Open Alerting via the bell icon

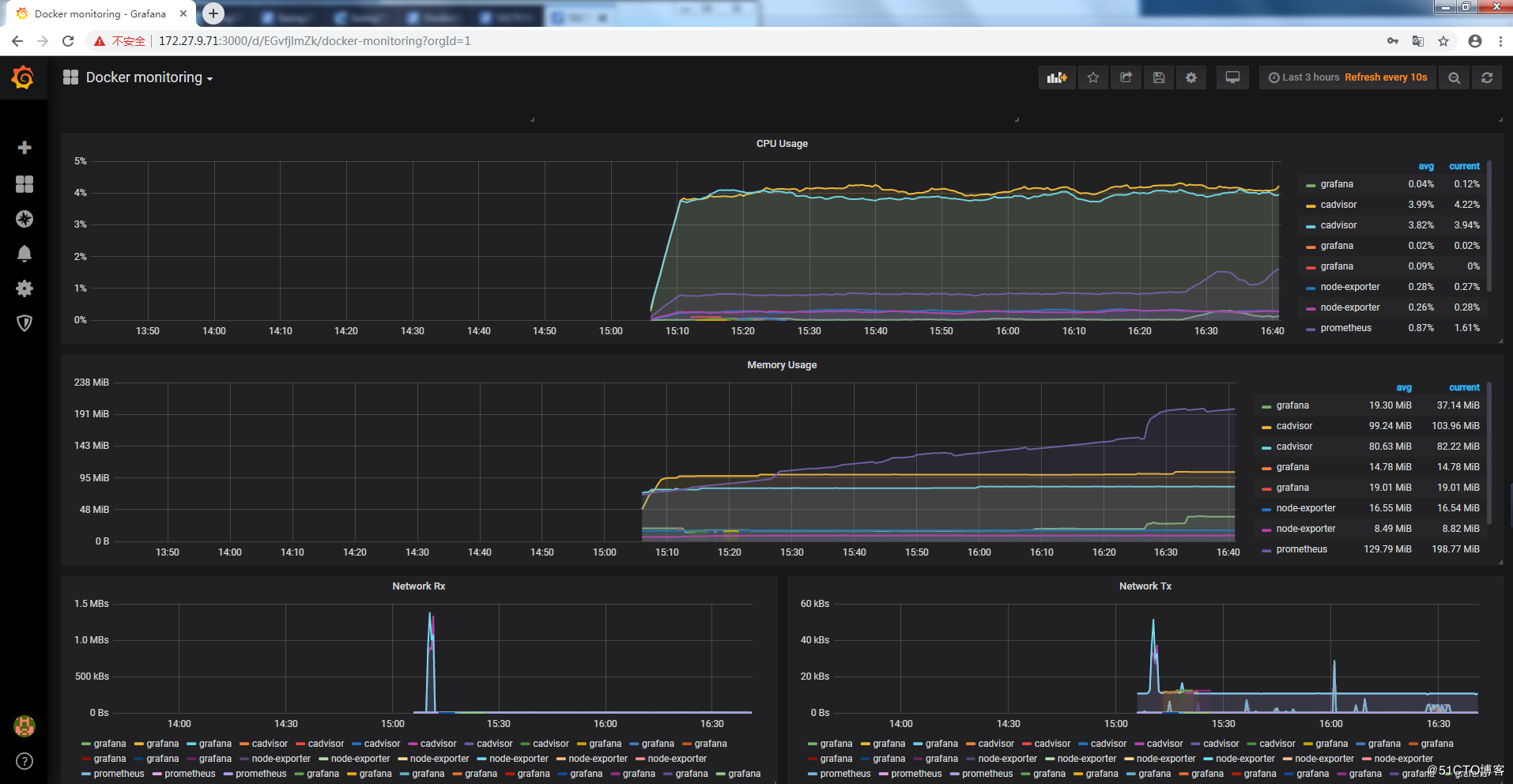[24, 253]
